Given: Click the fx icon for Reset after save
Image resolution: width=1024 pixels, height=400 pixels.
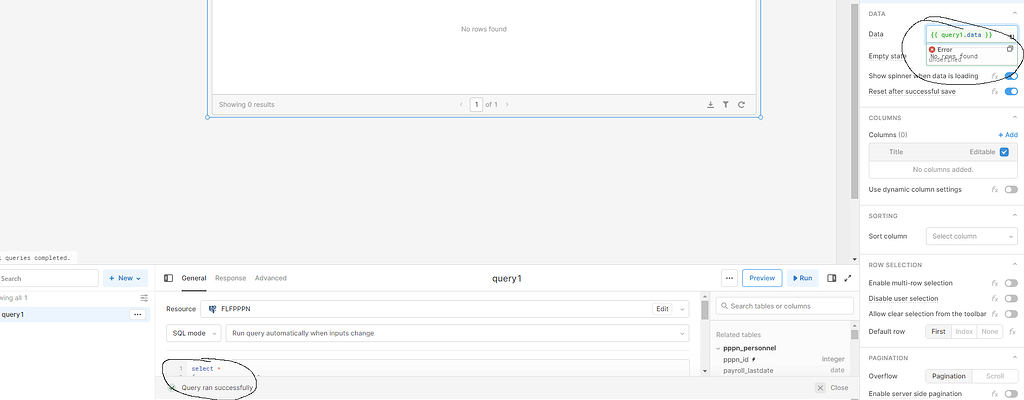Looking at the screenshot, I should (995, 92).
